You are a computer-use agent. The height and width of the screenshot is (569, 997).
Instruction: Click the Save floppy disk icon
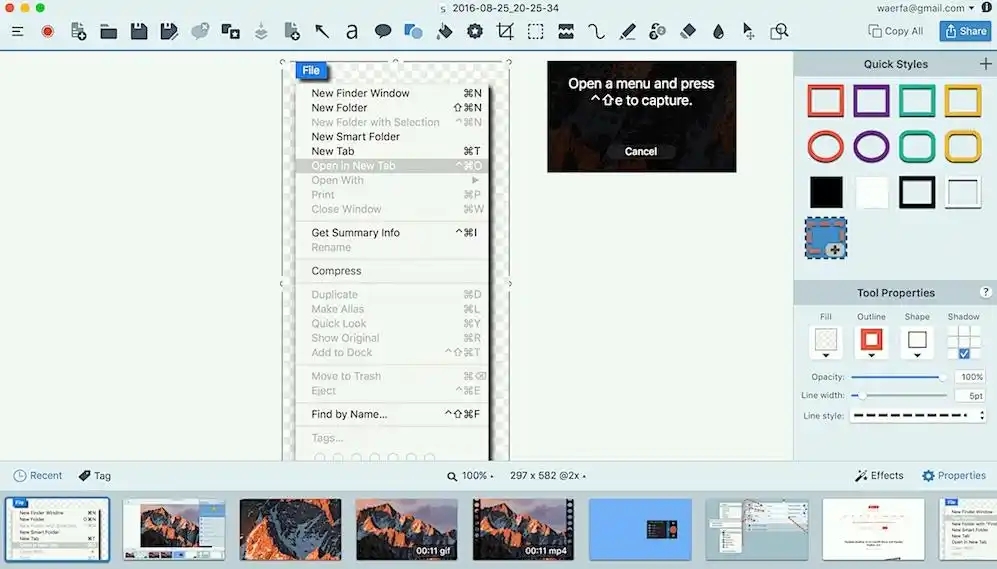point(139,31)
